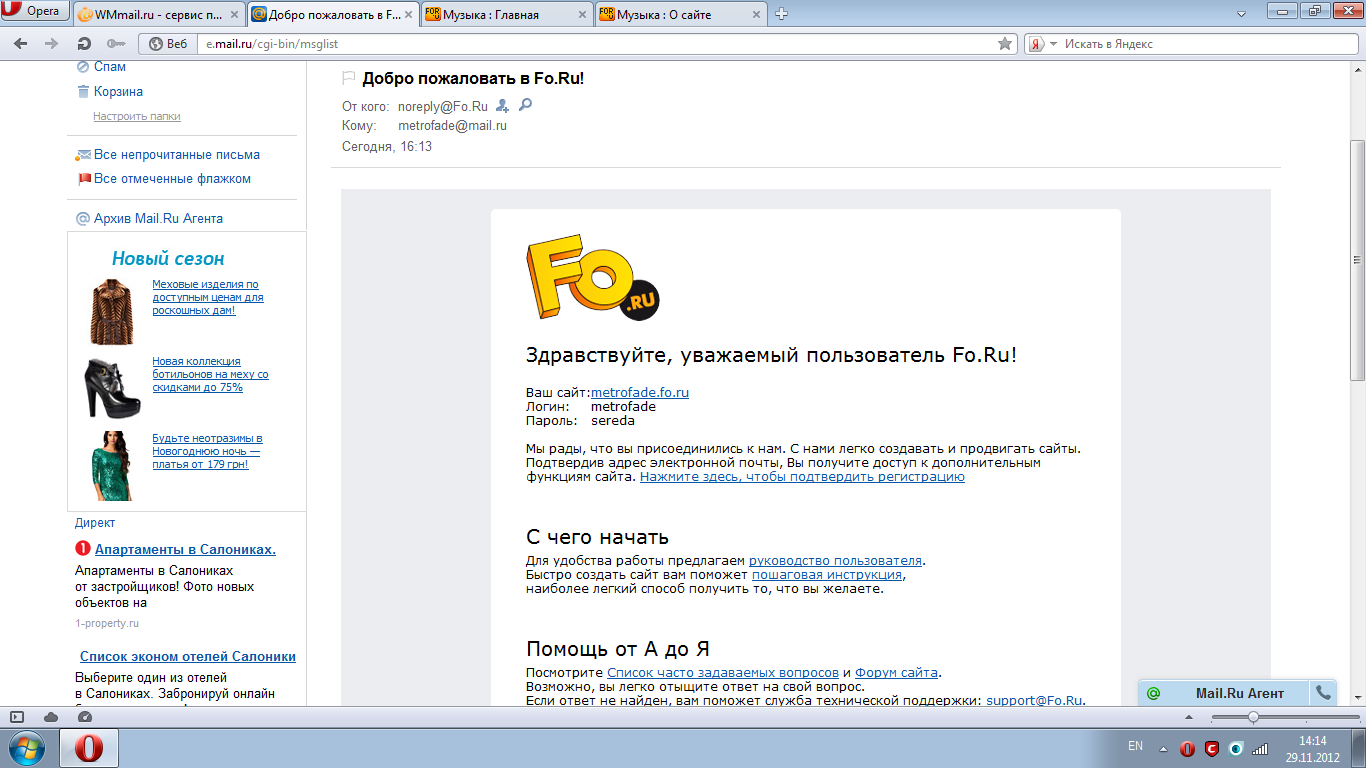Image resolution: width=1366 pixels, height=768 pixels.
Task: Open руководство пользователя link
Action: (x=835, y=561)
